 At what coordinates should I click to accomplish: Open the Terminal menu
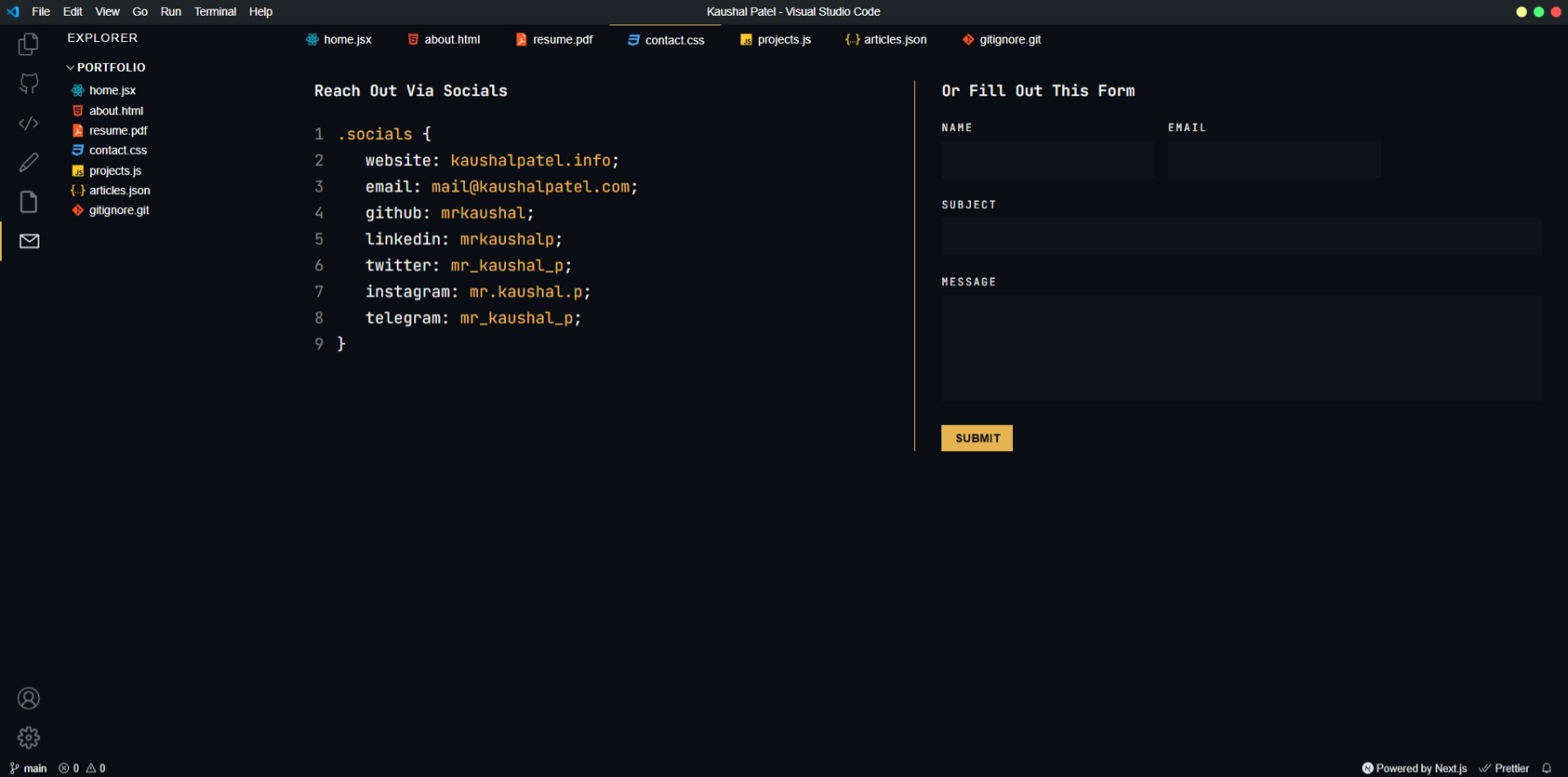[215, 11]
